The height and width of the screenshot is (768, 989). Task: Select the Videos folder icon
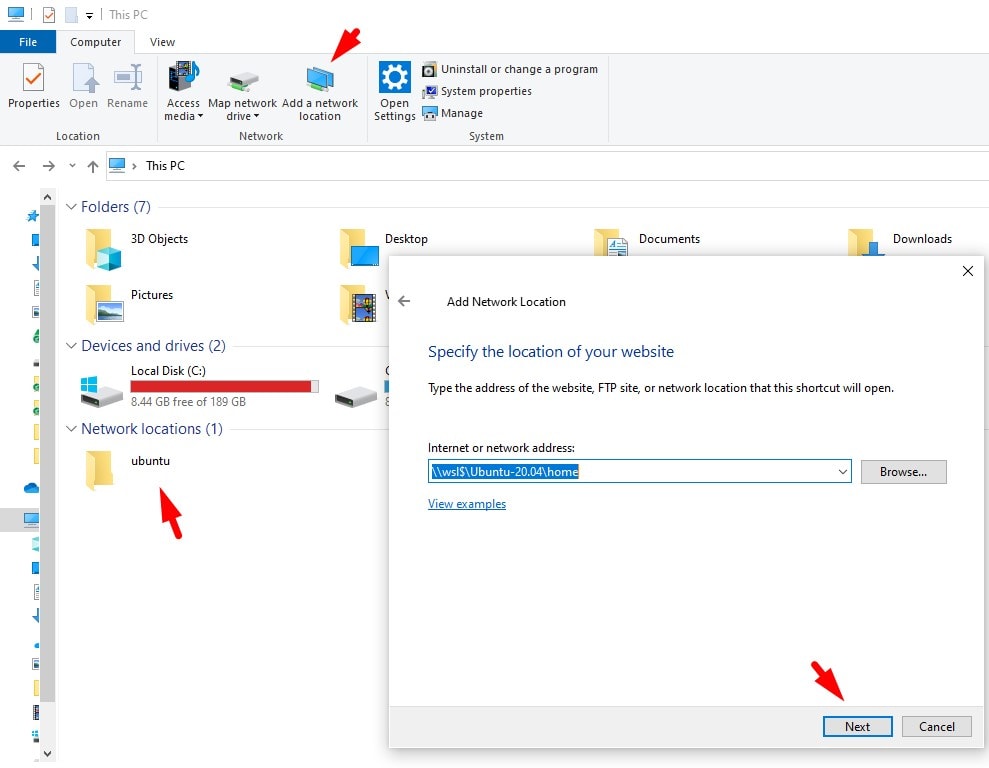[x=360, y=304]
